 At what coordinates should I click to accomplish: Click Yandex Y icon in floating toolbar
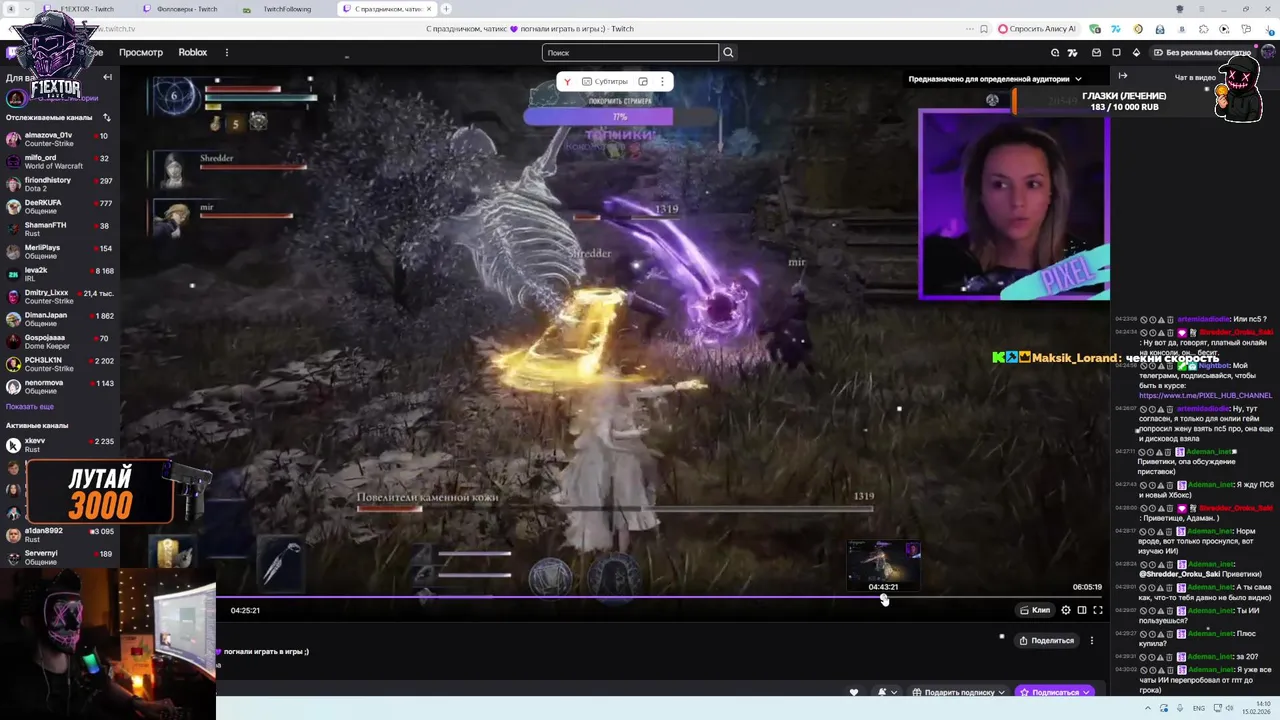click(567, 82)
